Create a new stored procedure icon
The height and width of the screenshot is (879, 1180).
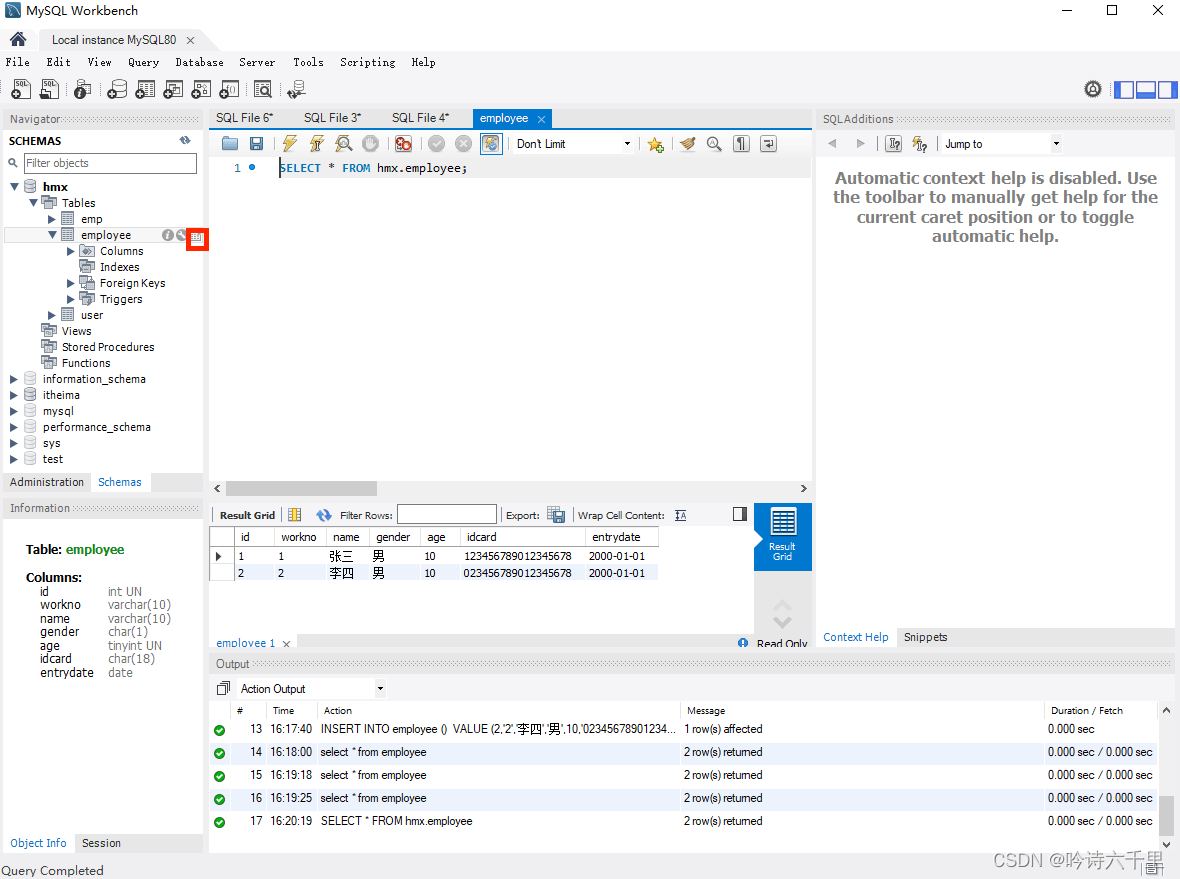coord(201,90)
